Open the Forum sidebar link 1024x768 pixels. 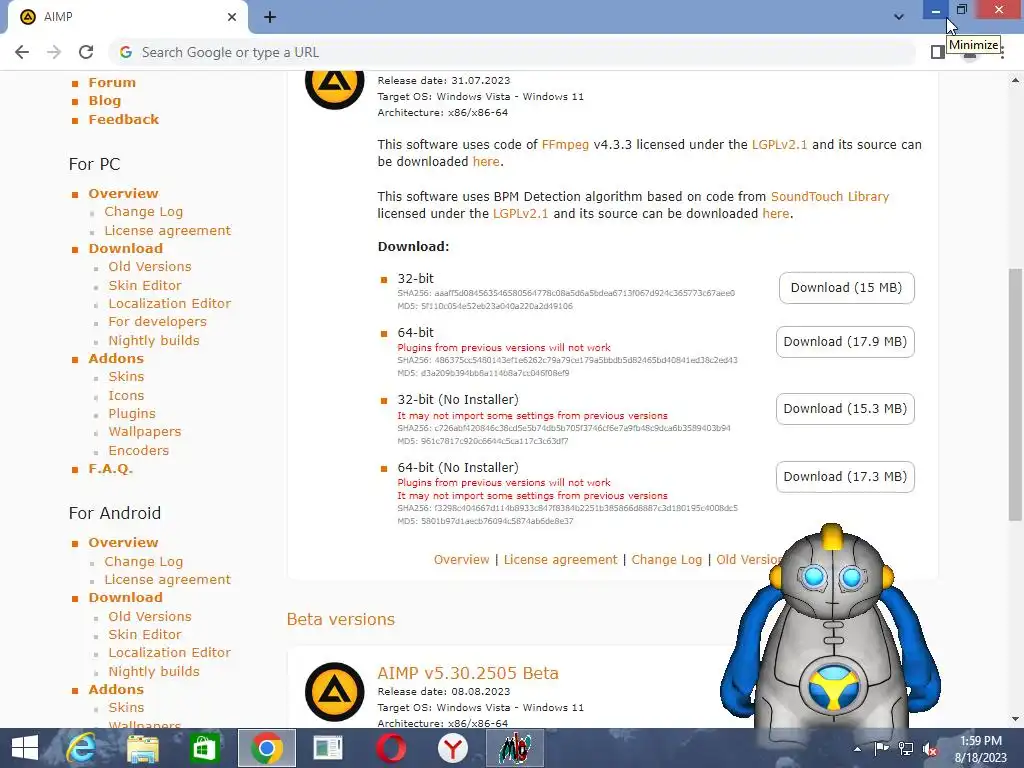(112, 82)
